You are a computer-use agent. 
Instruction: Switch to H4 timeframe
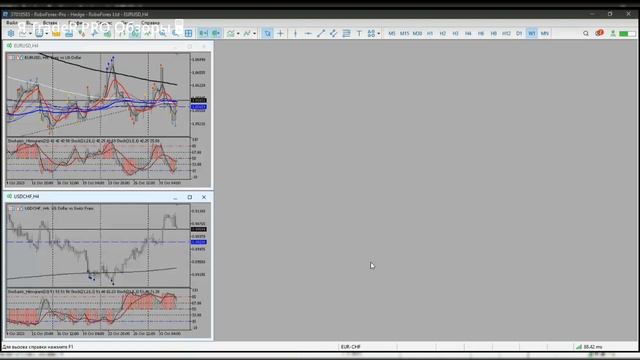click(x=468, y=33)
